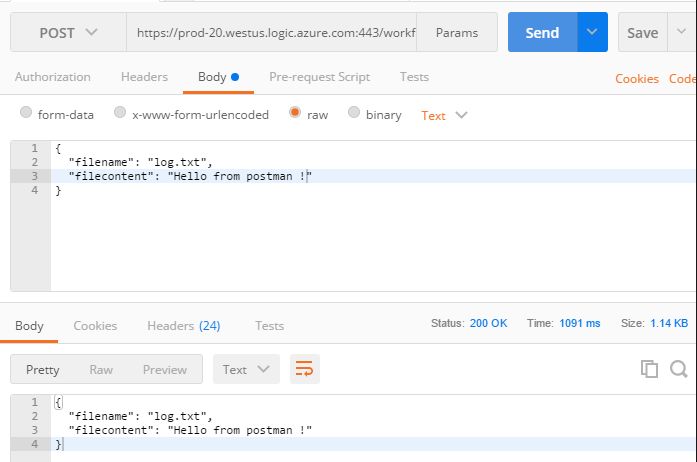
Task: Open response Headers (24) tab
Action: tap(183, 325)
